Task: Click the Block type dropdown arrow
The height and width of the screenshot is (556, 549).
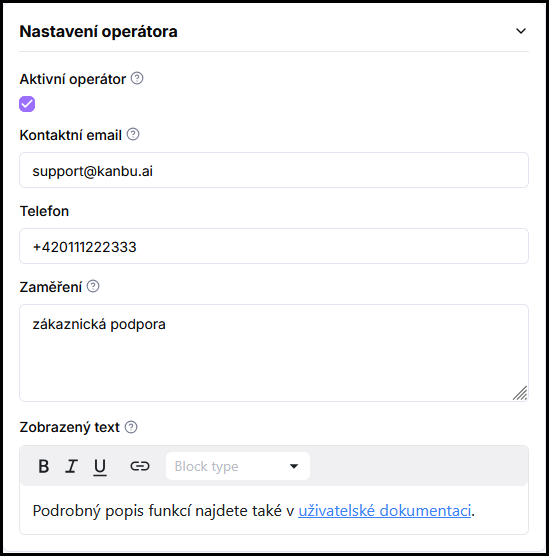Action: pos(294,466)
